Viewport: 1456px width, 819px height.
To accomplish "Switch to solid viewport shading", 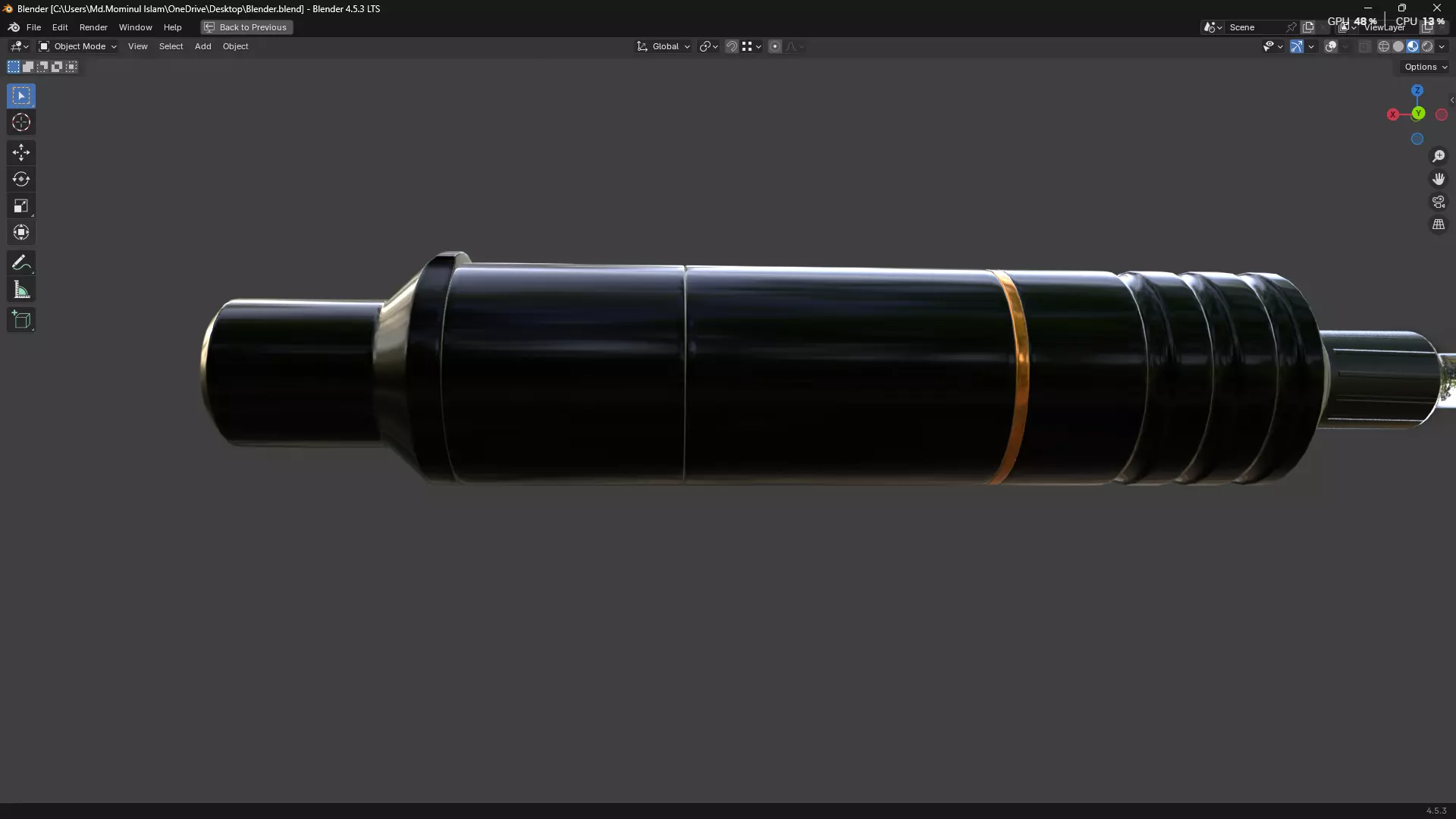I will (1398, 46).
